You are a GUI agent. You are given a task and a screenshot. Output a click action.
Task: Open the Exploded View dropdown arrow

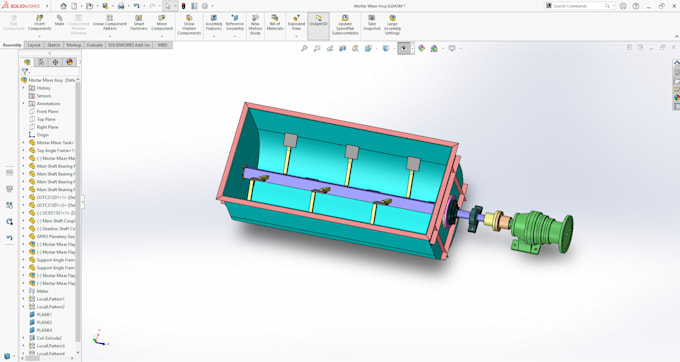[296, 36]
